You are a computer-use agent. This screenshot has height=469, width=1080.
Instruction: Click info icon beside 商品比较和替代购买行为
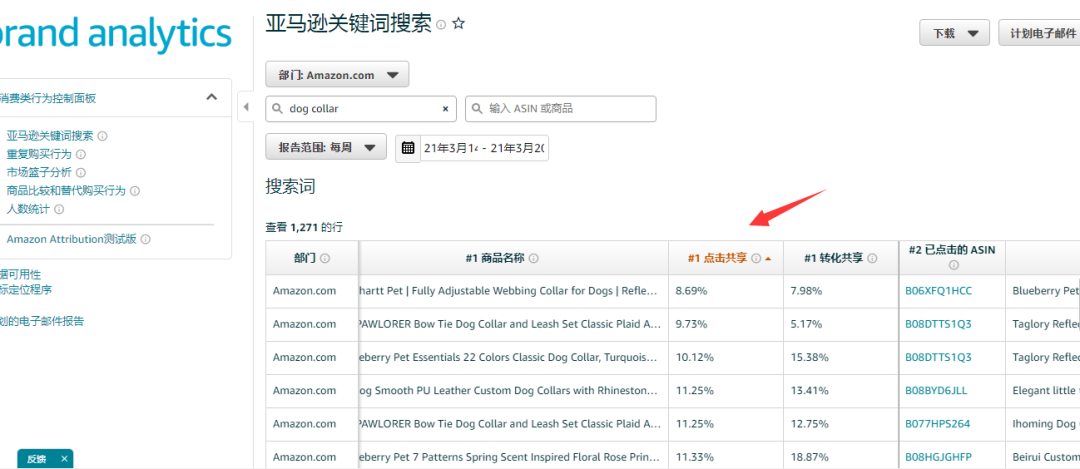(135, 191)
